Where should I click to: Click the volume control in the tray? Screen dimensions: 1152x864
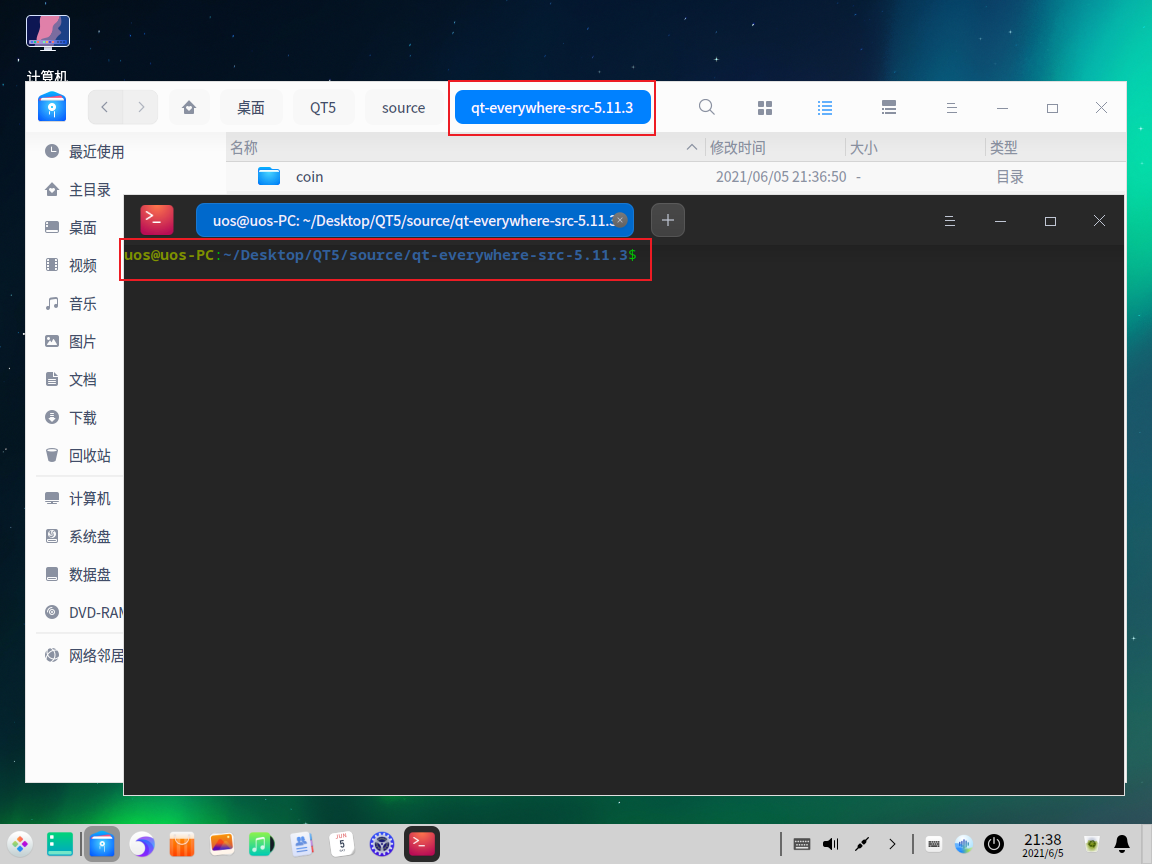point(831,844)
